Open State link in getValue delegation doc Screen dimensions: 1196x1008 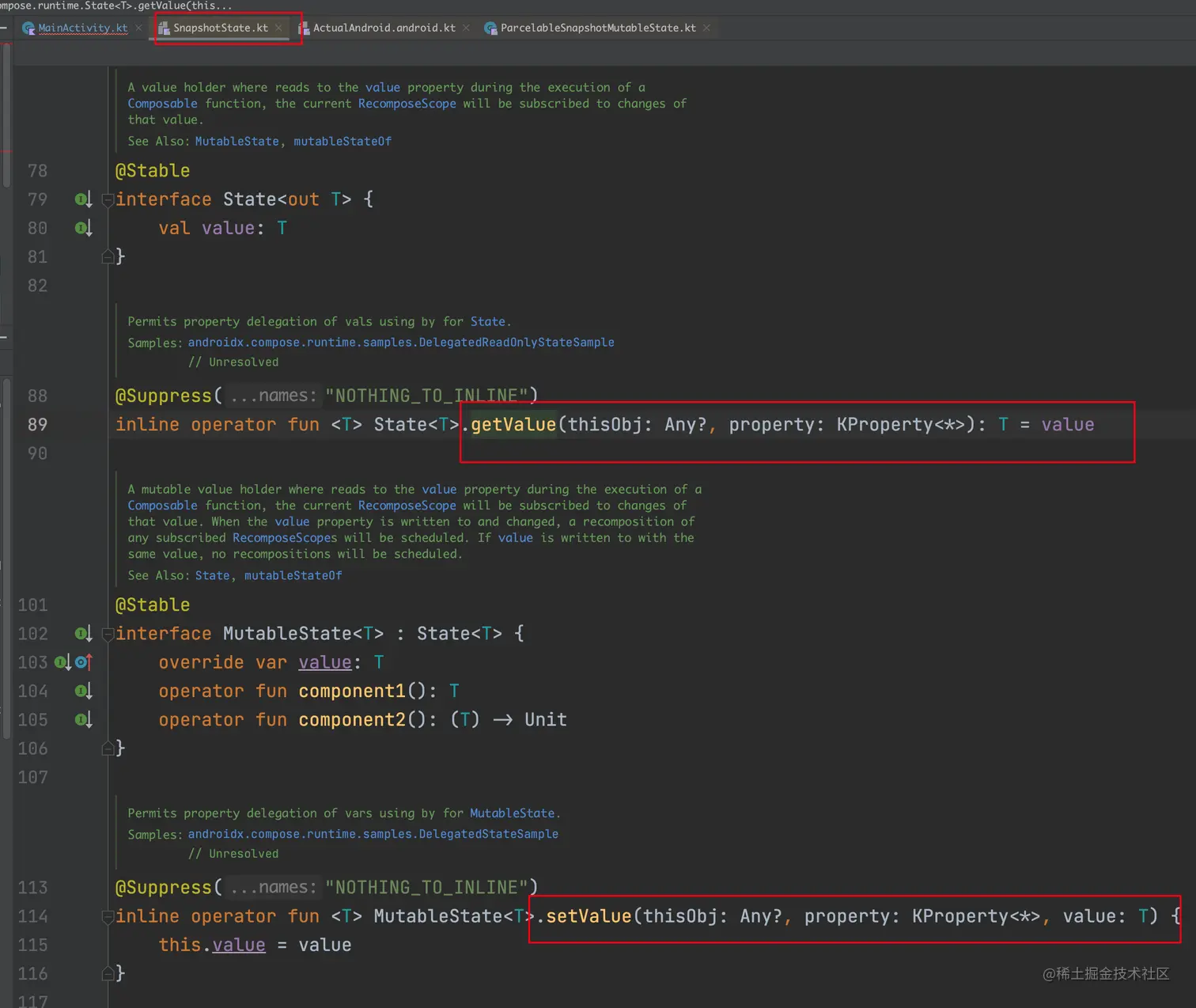[487, 322]
